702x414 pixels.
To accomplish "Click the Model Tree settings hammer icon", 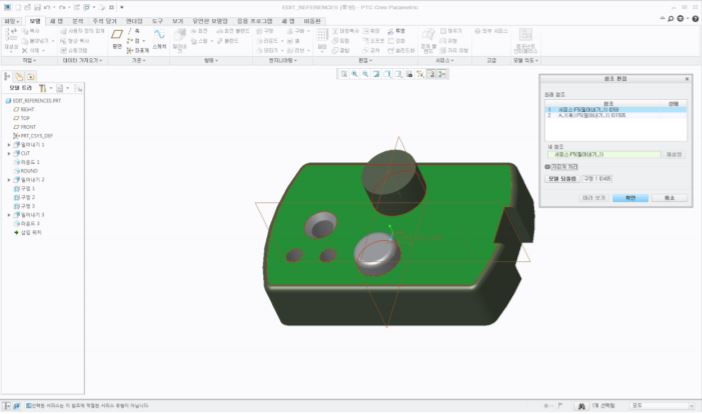I will pos(42,88).
